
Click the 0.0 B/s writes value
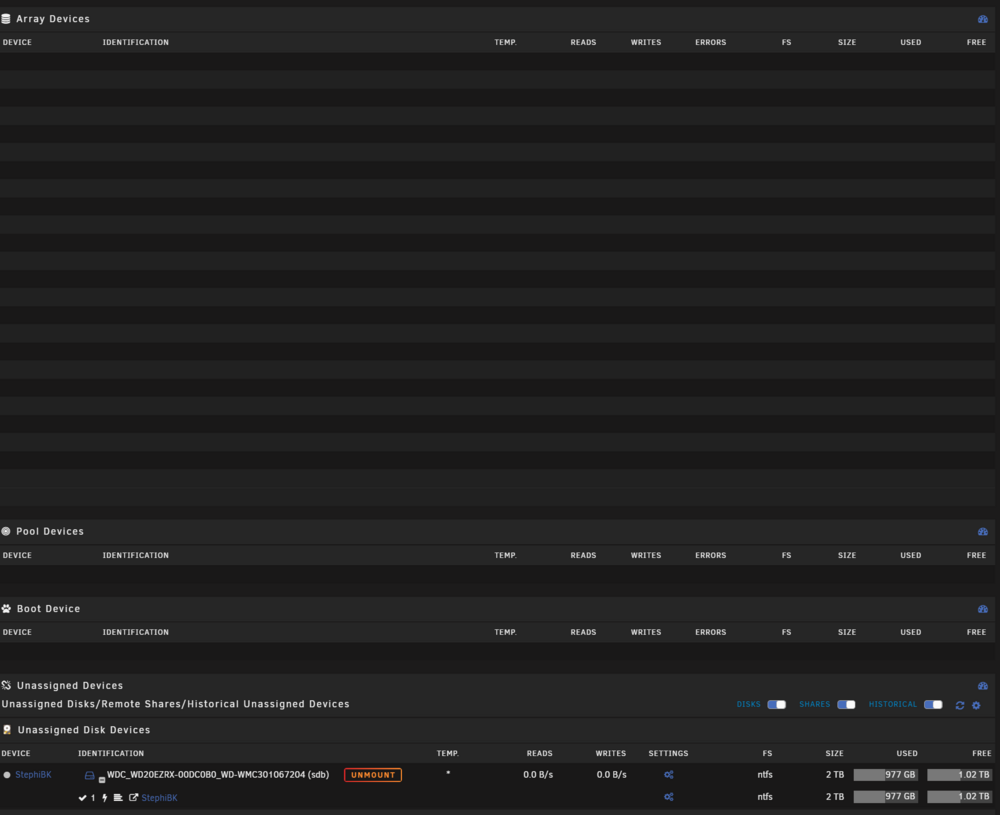coord(612,775)
